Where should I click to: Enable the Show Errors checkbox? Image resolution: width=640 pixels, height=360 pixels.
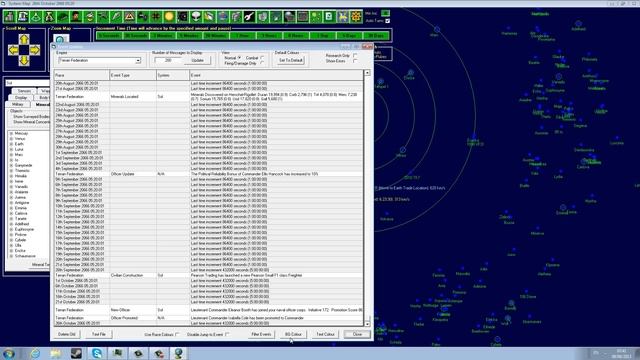pos(355,61)
